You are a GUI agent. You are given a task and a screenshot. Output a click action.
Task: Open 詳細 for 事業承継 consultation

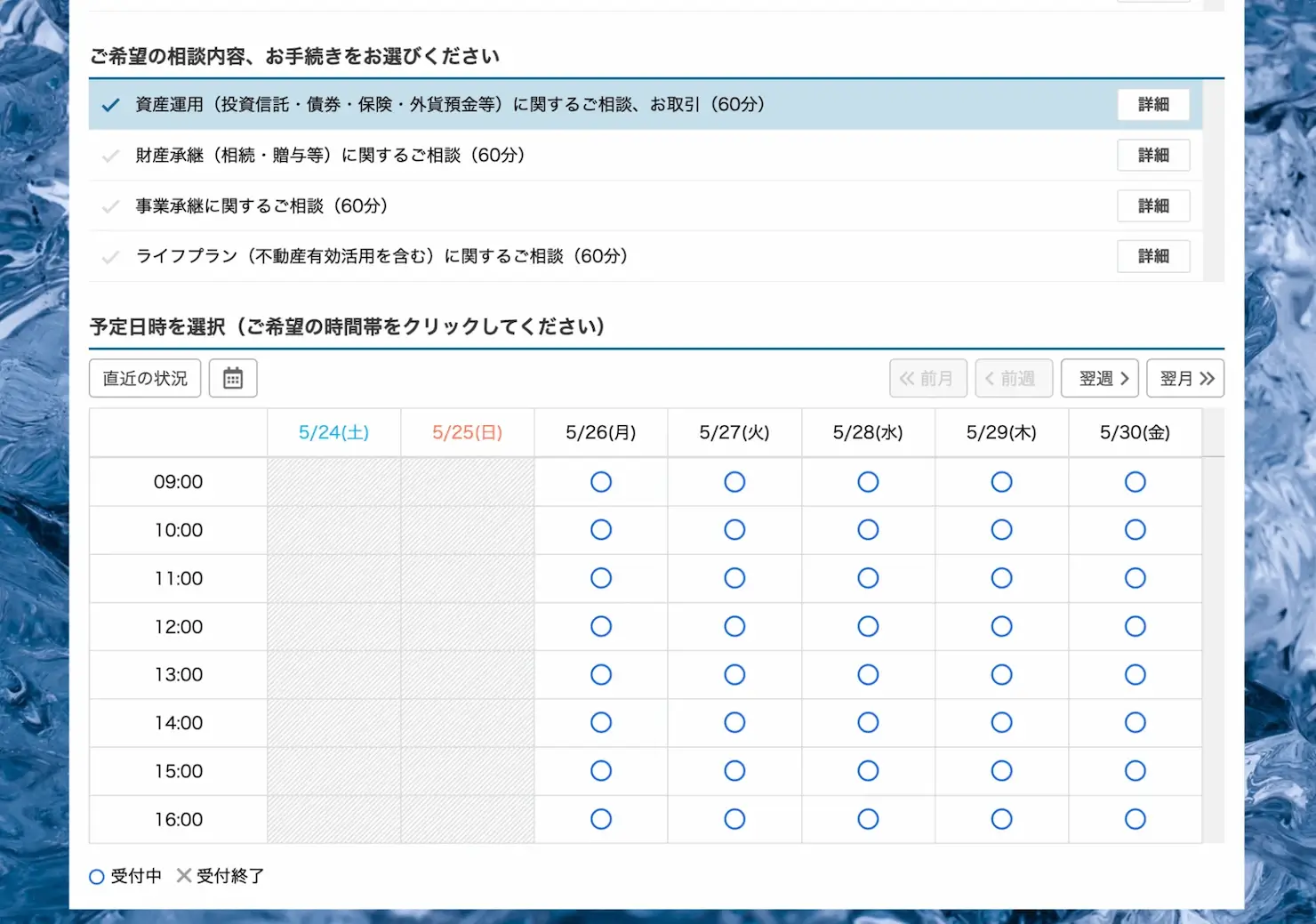click(x=1153, y=205)
